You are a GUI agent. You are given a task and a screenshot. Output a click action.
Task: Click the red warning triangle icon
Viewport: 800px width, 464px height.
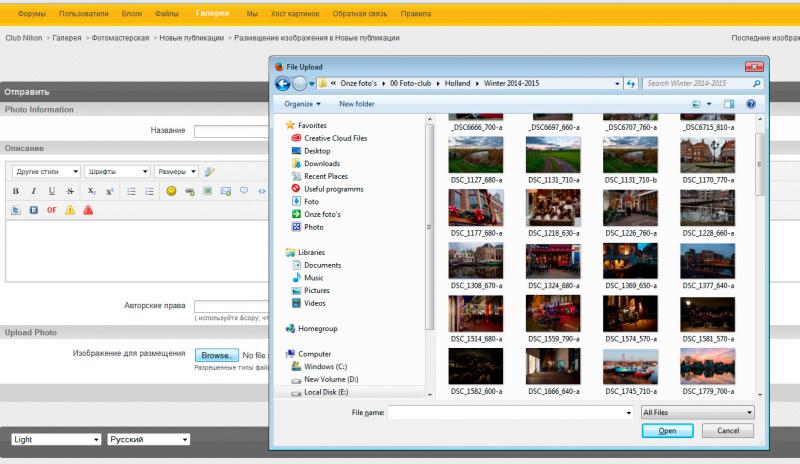point(88,210)
